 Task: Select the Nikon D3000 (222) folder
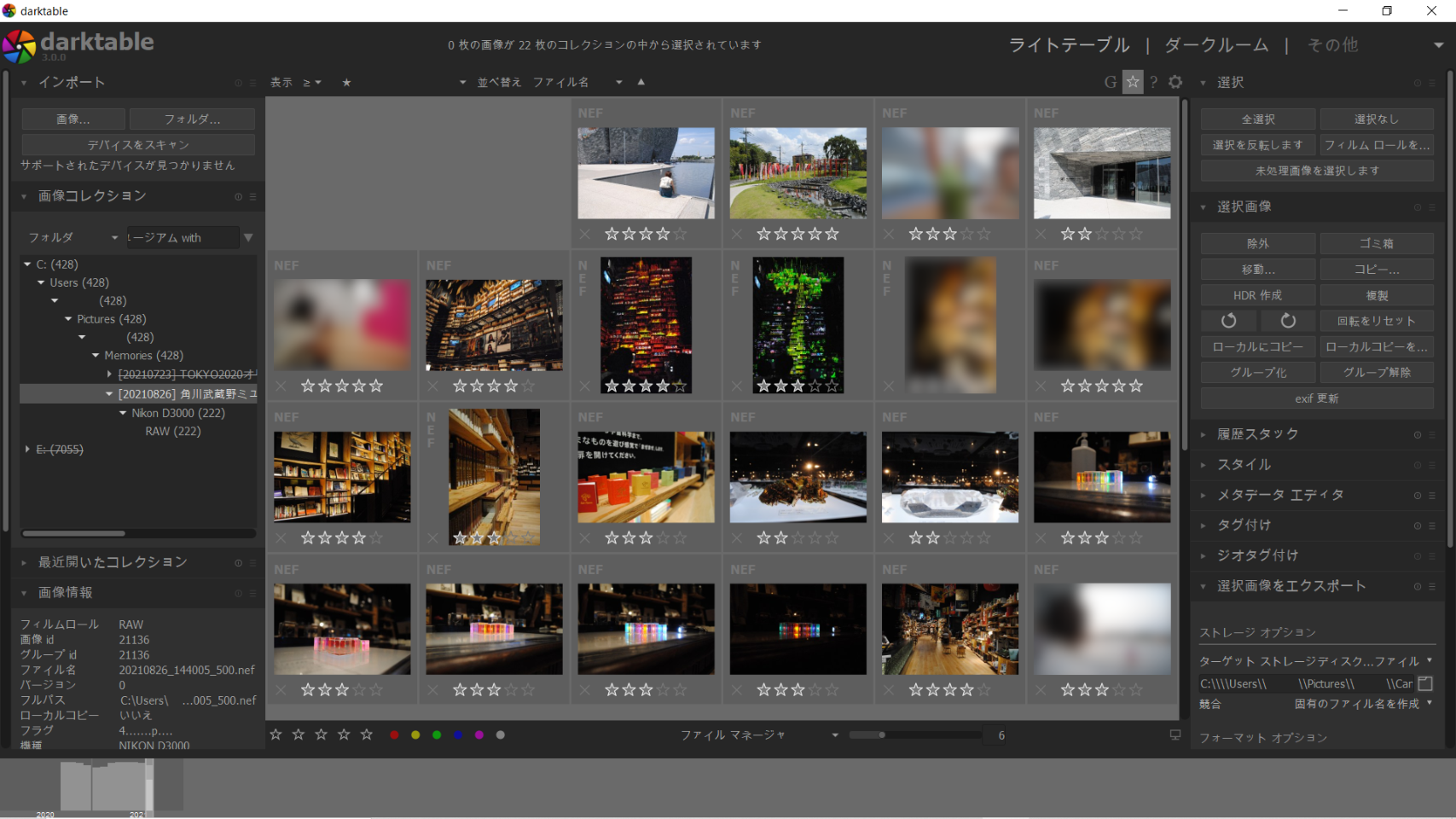[x=177, y=413]
